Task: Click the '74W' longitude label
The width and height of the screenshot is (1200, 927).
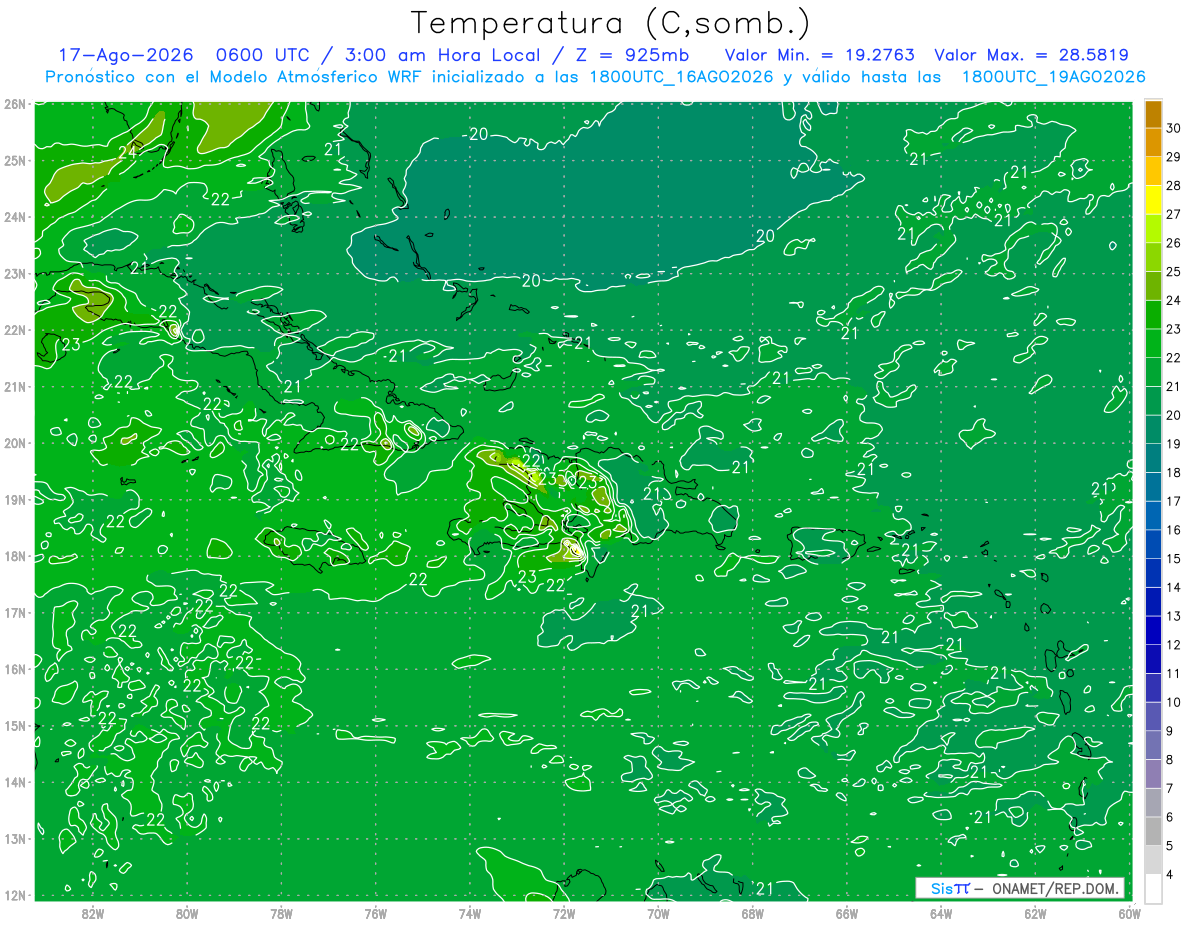Action: tap(470, 913)
